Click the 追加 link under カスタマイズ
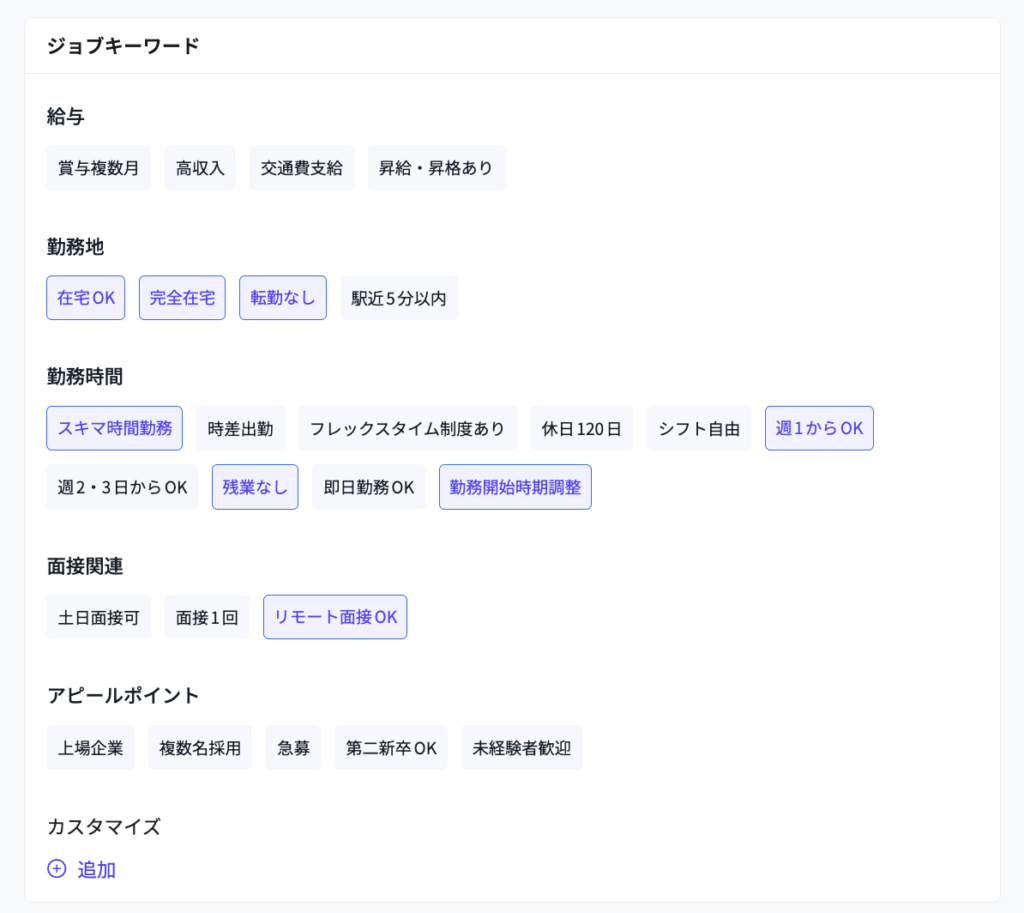This screenshot has width=1024, height=913. pyautogui.click(x=96, y=869)
